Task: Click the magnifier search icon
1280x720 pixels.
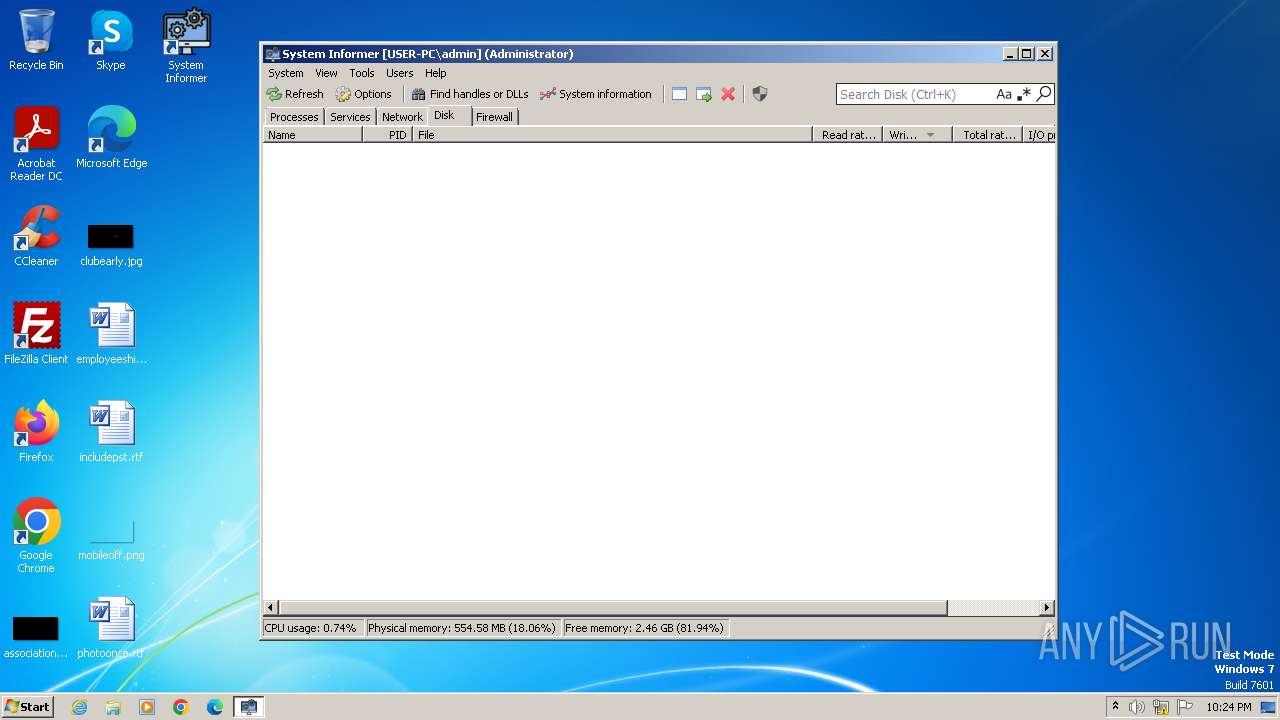Action: coord(1044,94)
